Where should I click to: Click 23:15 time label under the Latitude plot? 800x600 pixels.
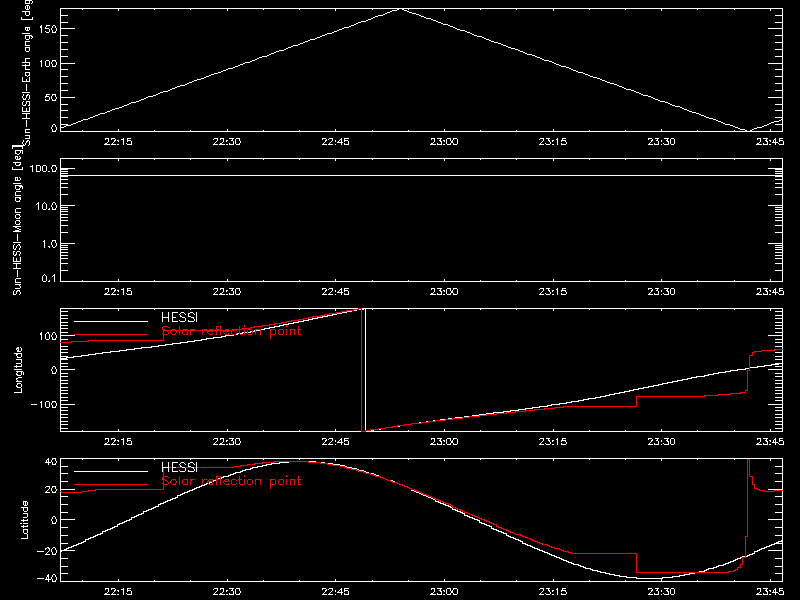click(553, 592)
